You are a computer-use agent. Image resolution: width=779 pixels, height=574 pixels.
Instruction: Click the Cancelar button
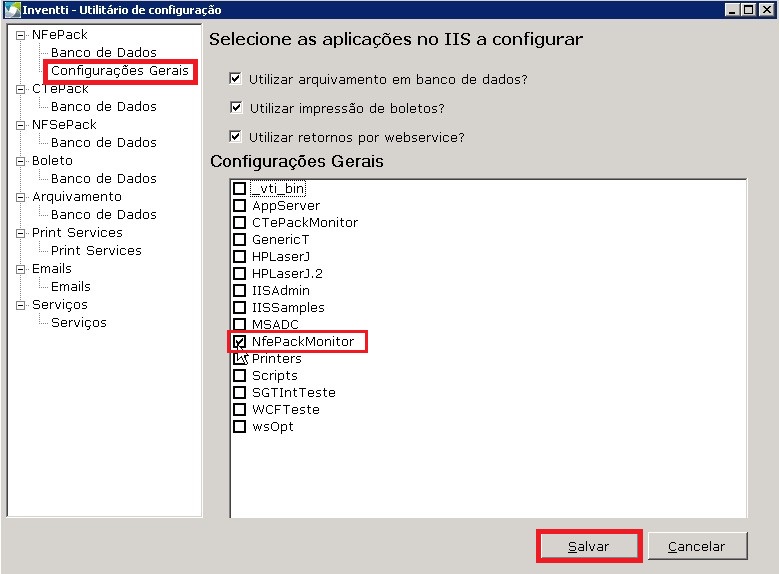tap(696, 546)
